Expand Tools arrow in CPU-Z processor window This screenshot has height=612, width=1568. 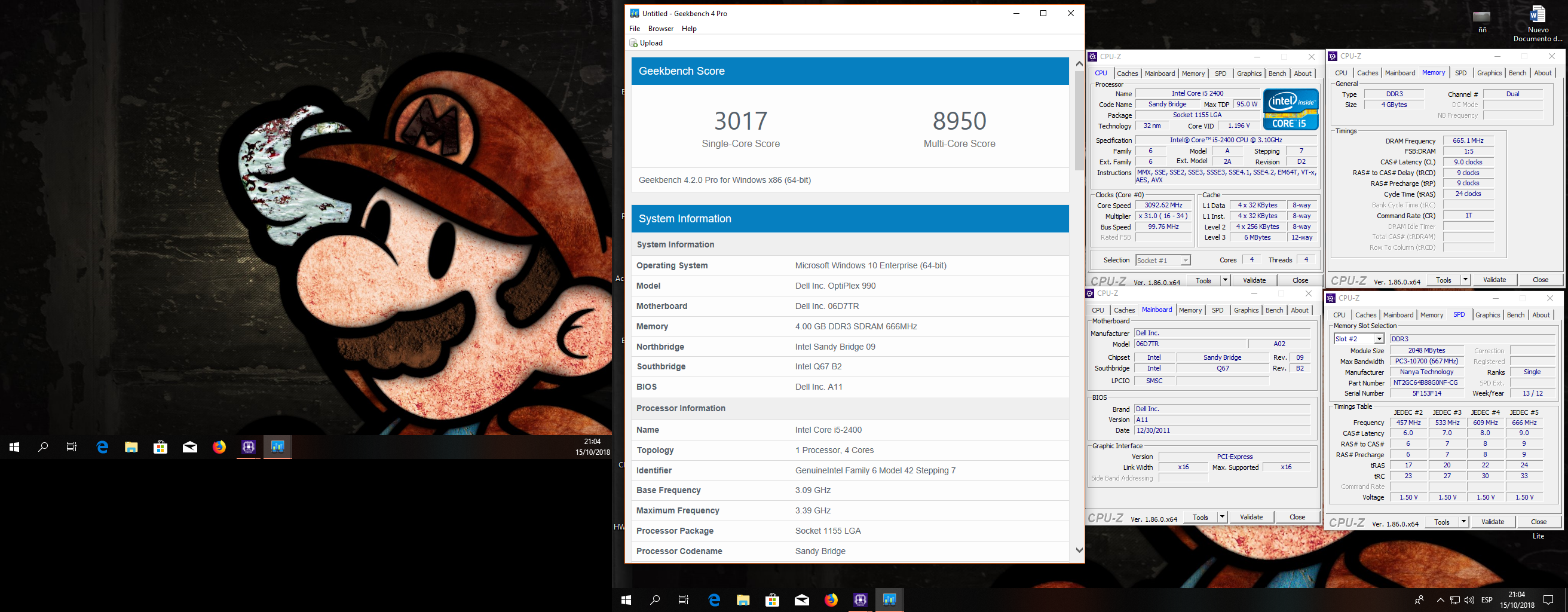tap(1226, 280)
